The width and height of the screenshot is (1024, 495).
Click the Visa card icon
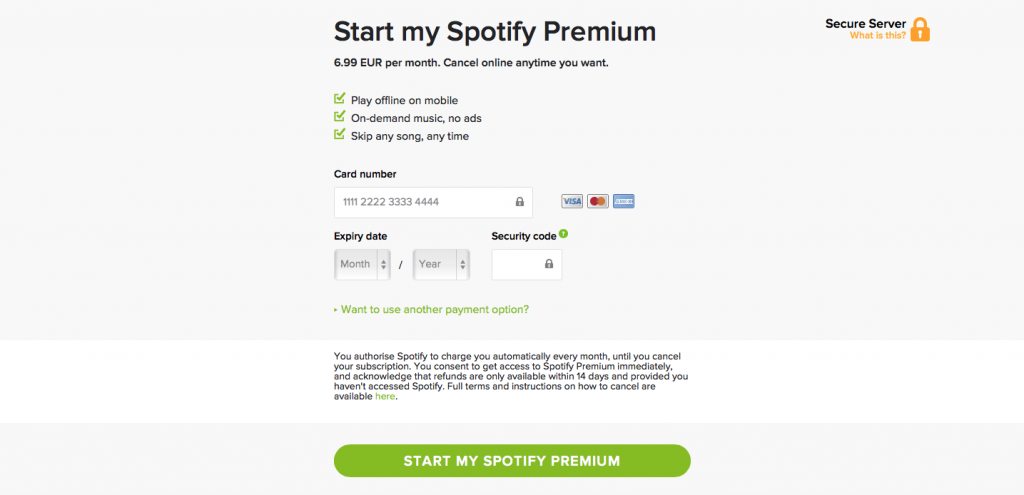click(572, 201)
